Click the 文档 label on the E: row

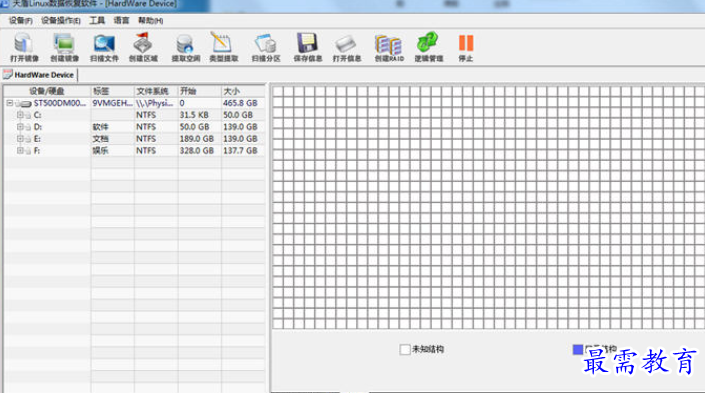pyautogui.click(x=100, y=139)
